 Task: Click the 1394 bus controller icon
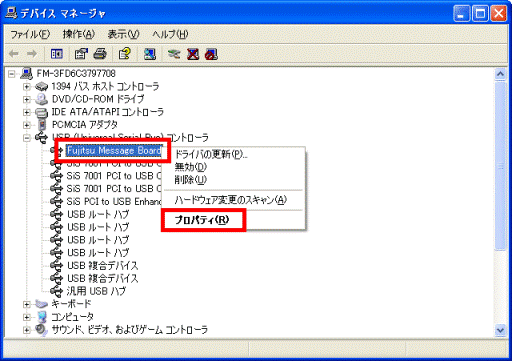(x=41, y=87)
